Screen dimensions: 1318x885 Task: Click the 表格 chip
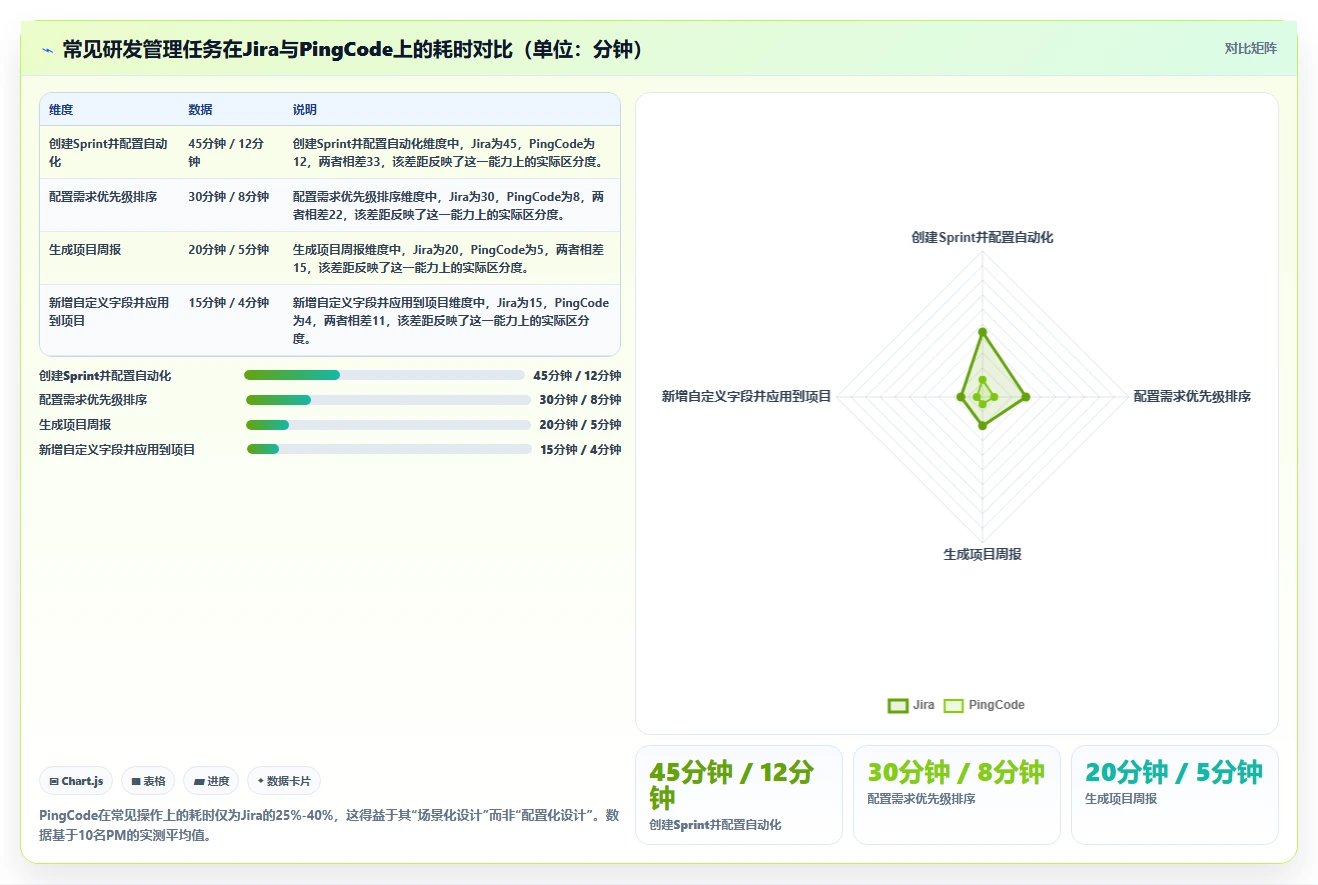pos(148,781)
